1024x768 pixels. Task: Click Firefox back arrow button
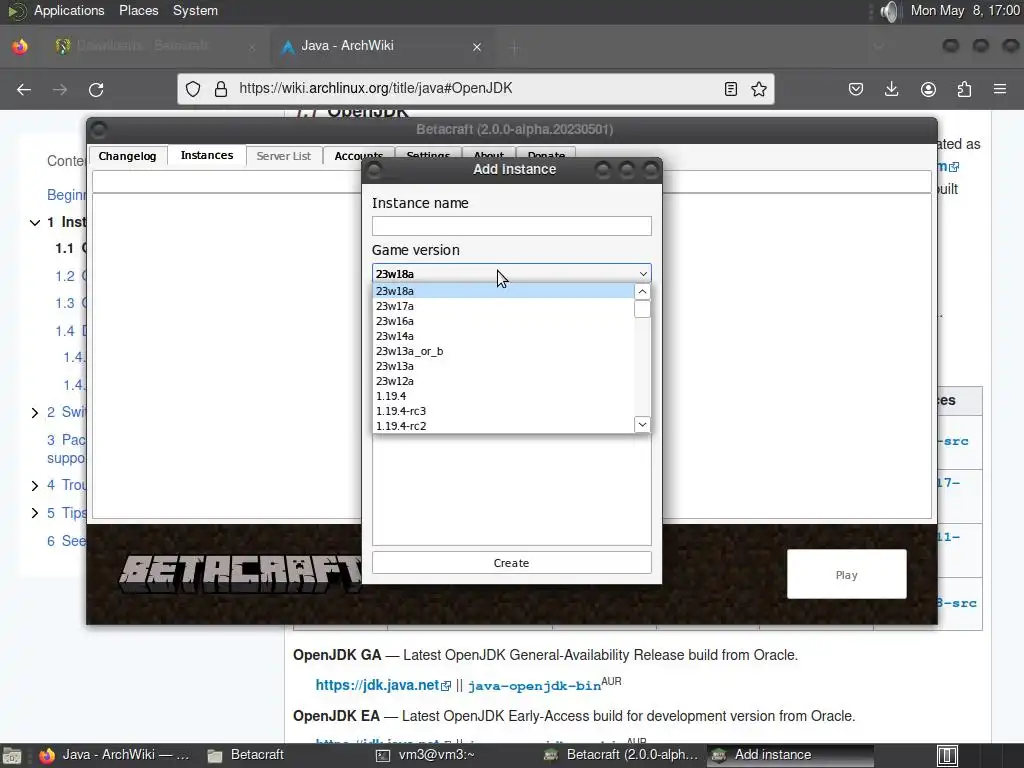click(24, 89)
